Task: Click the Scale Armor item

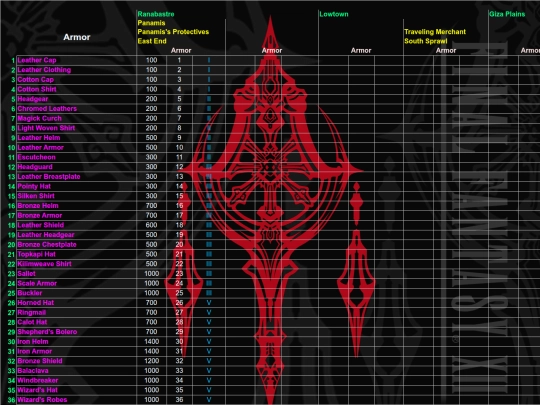Action: pos(37,283)
